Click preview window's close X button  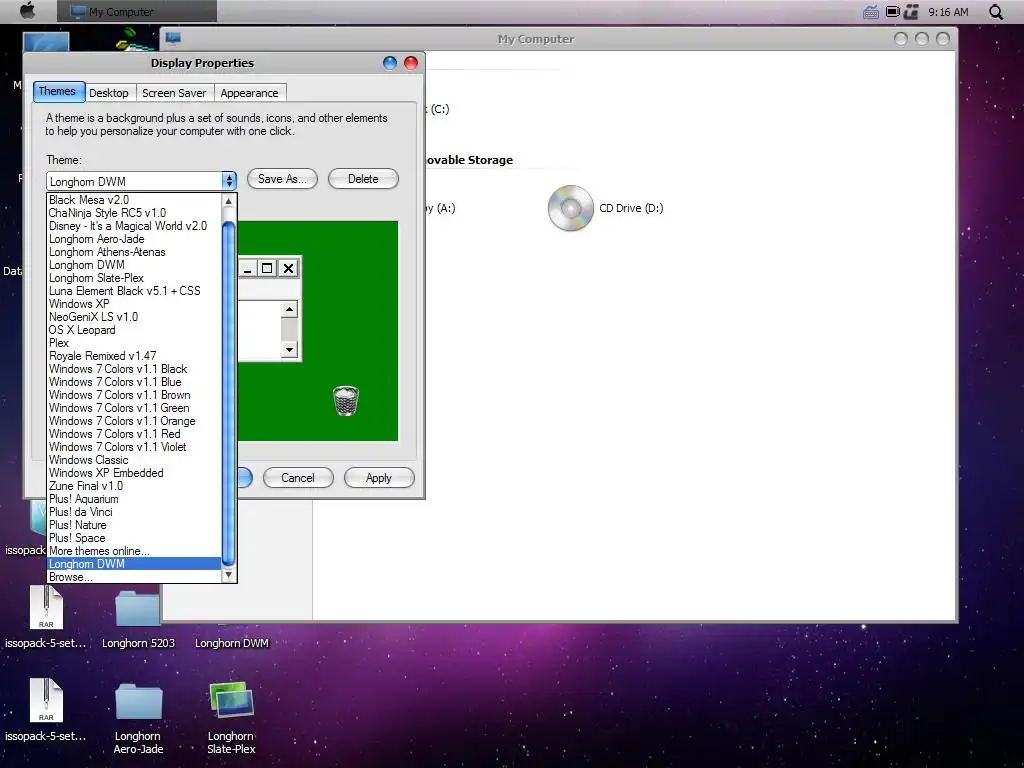click(288, 268)
